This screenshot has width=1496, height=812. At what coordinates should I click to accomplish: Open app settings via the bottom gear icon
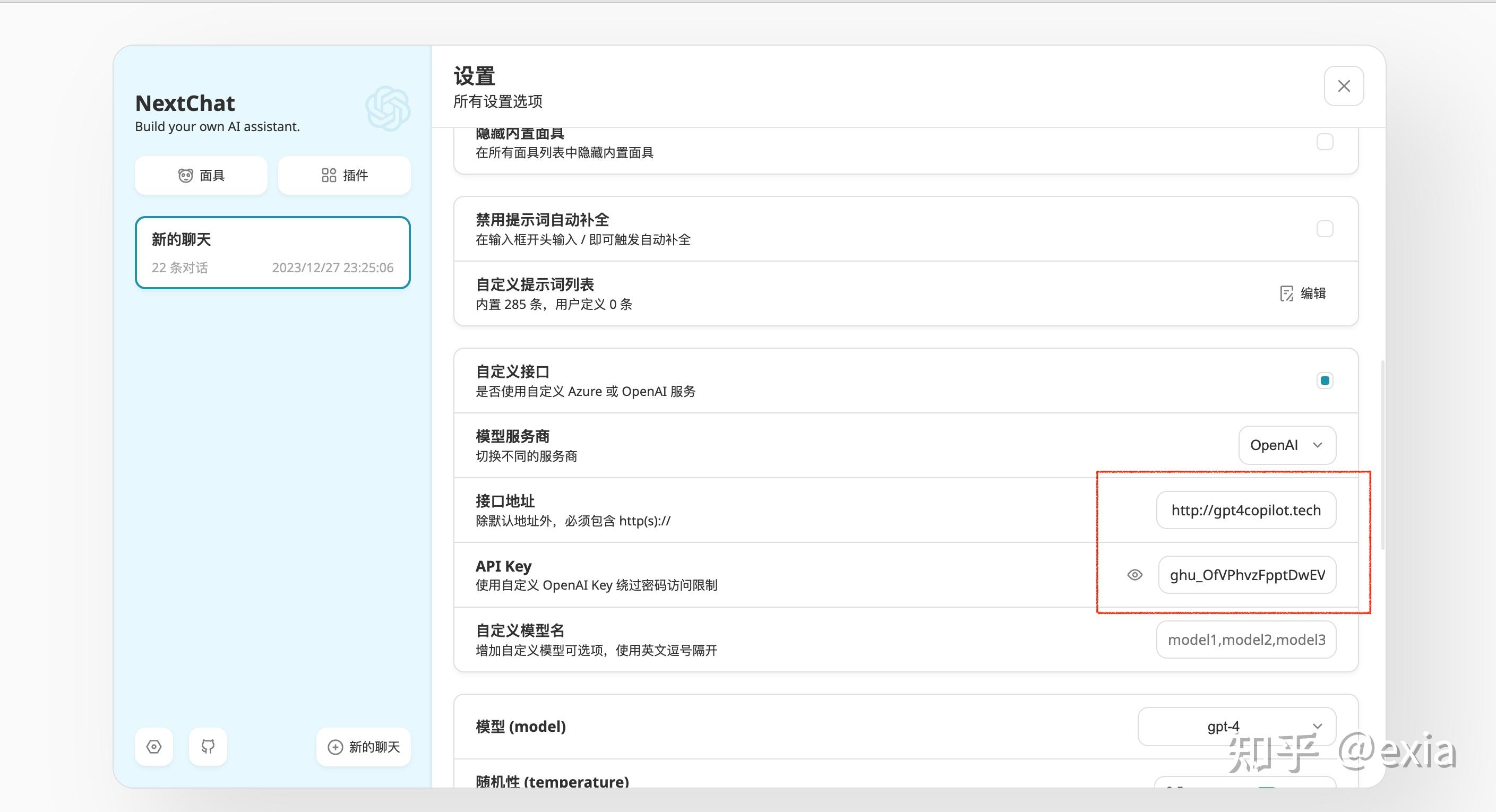click(x=153, y=747)
